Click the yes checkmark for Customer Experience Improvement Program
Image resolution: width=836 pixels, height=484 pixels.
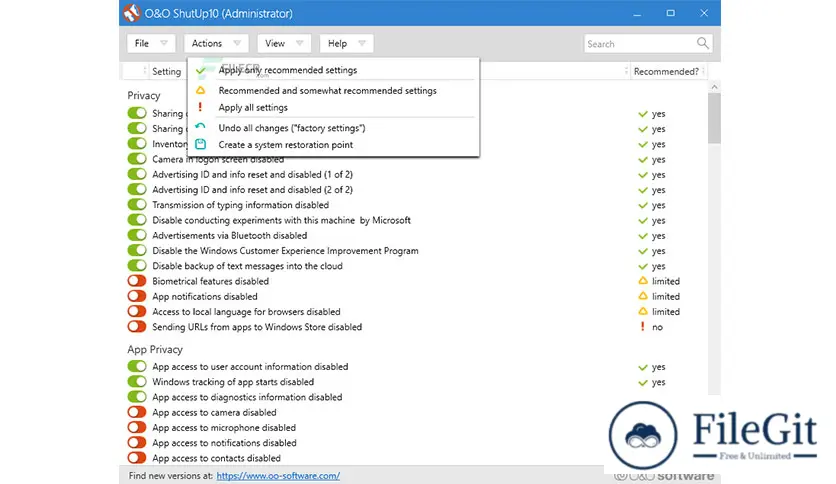[643, 251]
